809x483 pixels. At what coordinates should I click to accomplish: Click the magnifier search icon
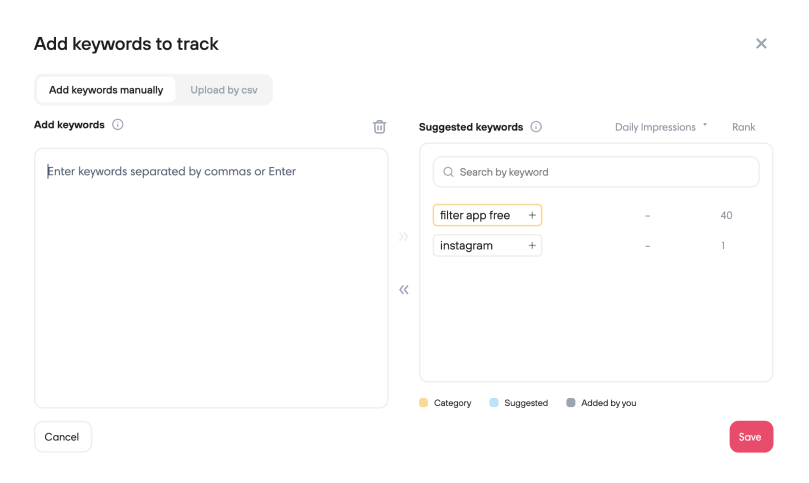[x=448, y=172]
